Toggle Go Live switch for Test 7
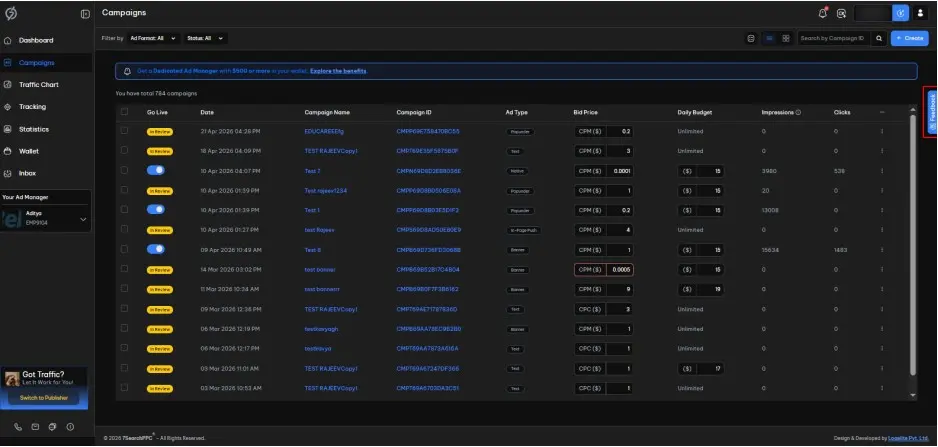 click(156, 171)
